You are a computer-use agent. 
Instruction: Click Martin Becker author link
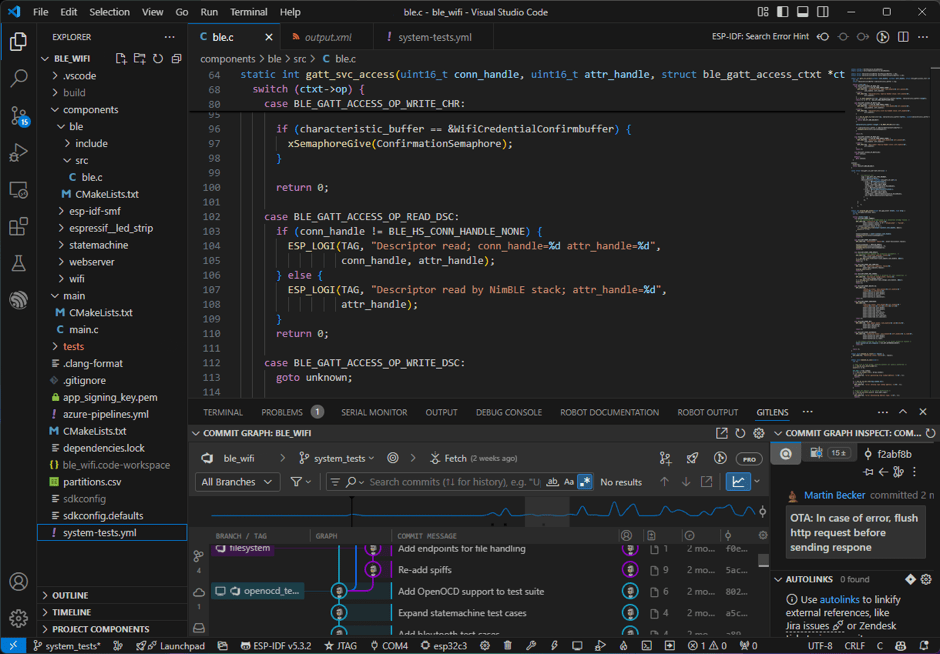834,495
